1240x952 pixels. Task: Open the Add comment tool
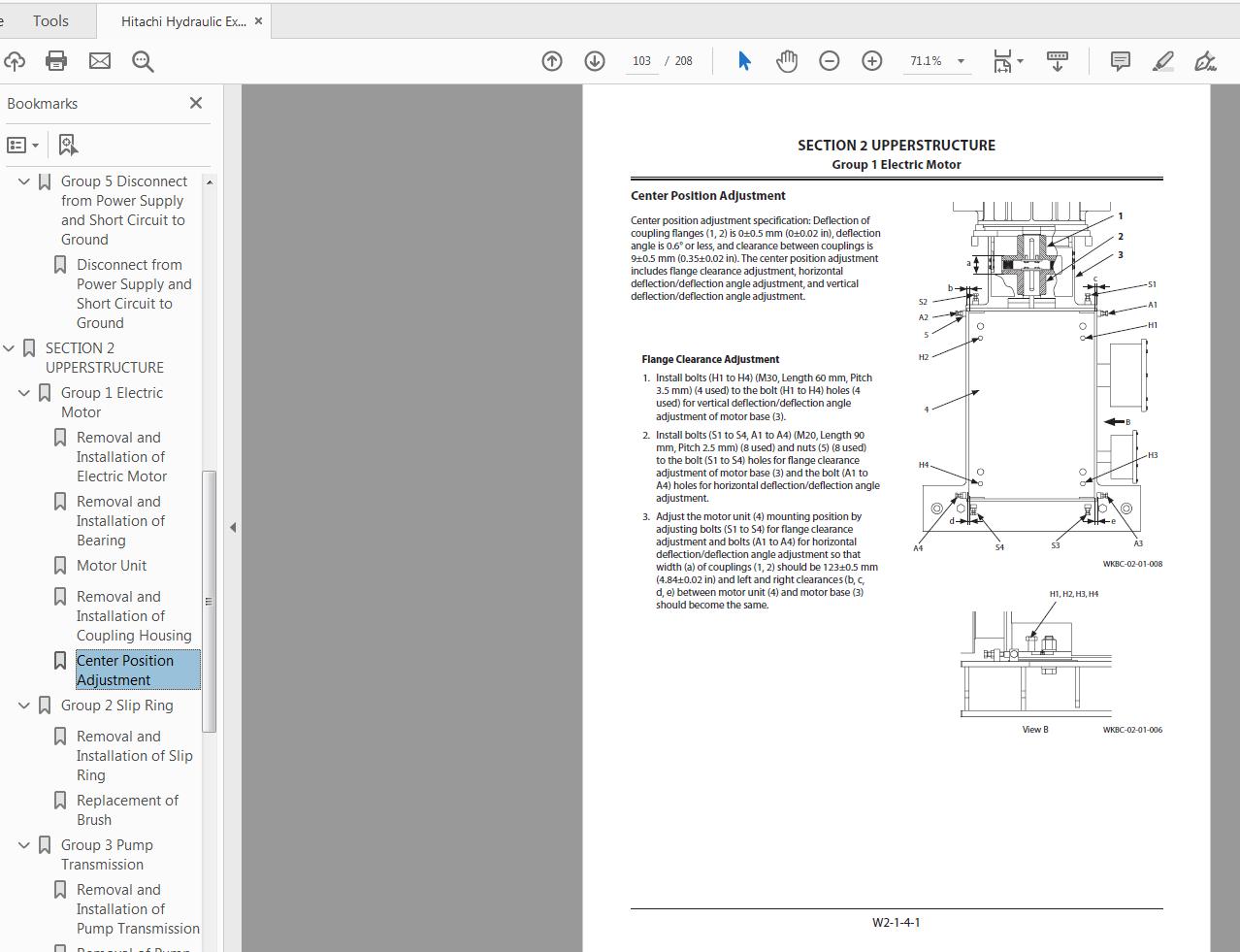tap(1120, 61)
